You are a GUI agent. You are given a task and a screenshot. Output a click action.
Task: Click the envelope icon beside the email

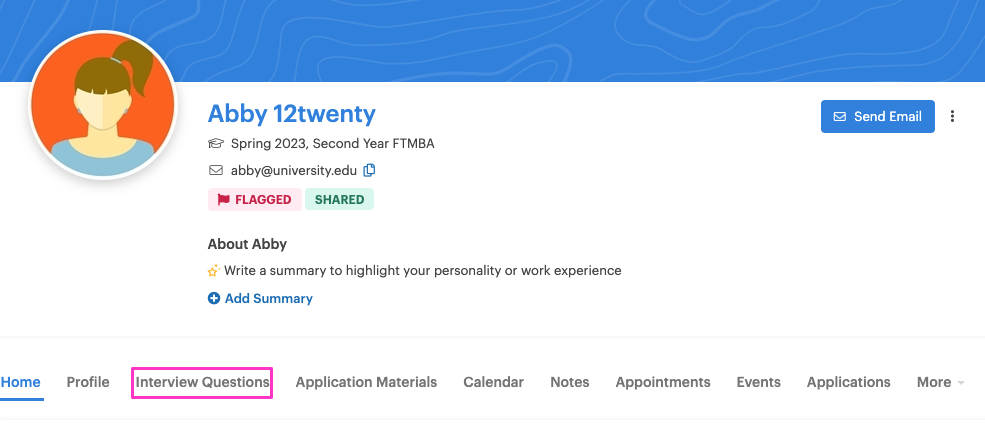click(x=215, y=170)
